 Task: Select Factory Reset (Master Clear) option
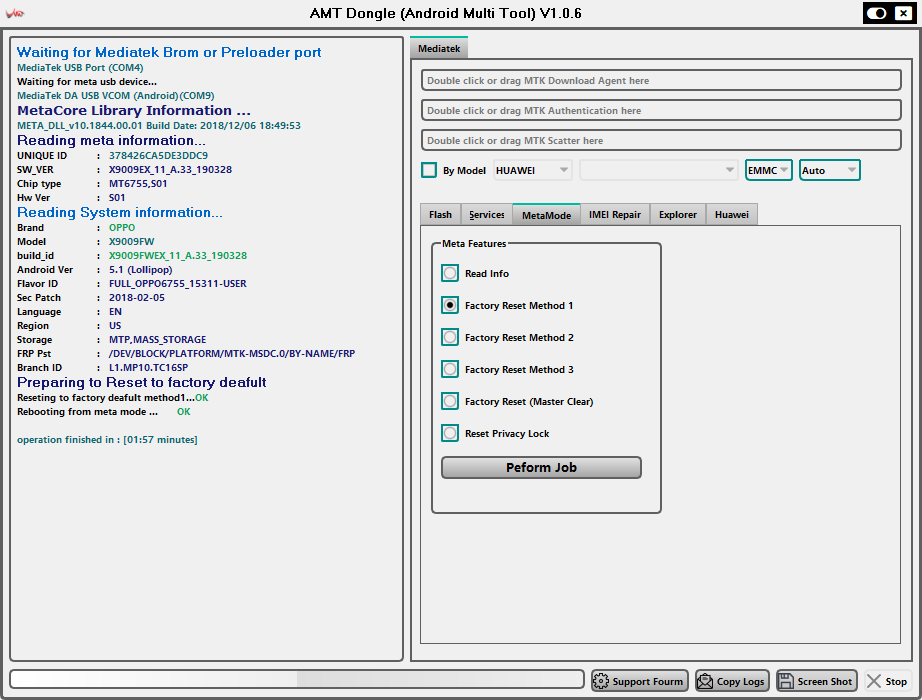(x=450, y=401)
